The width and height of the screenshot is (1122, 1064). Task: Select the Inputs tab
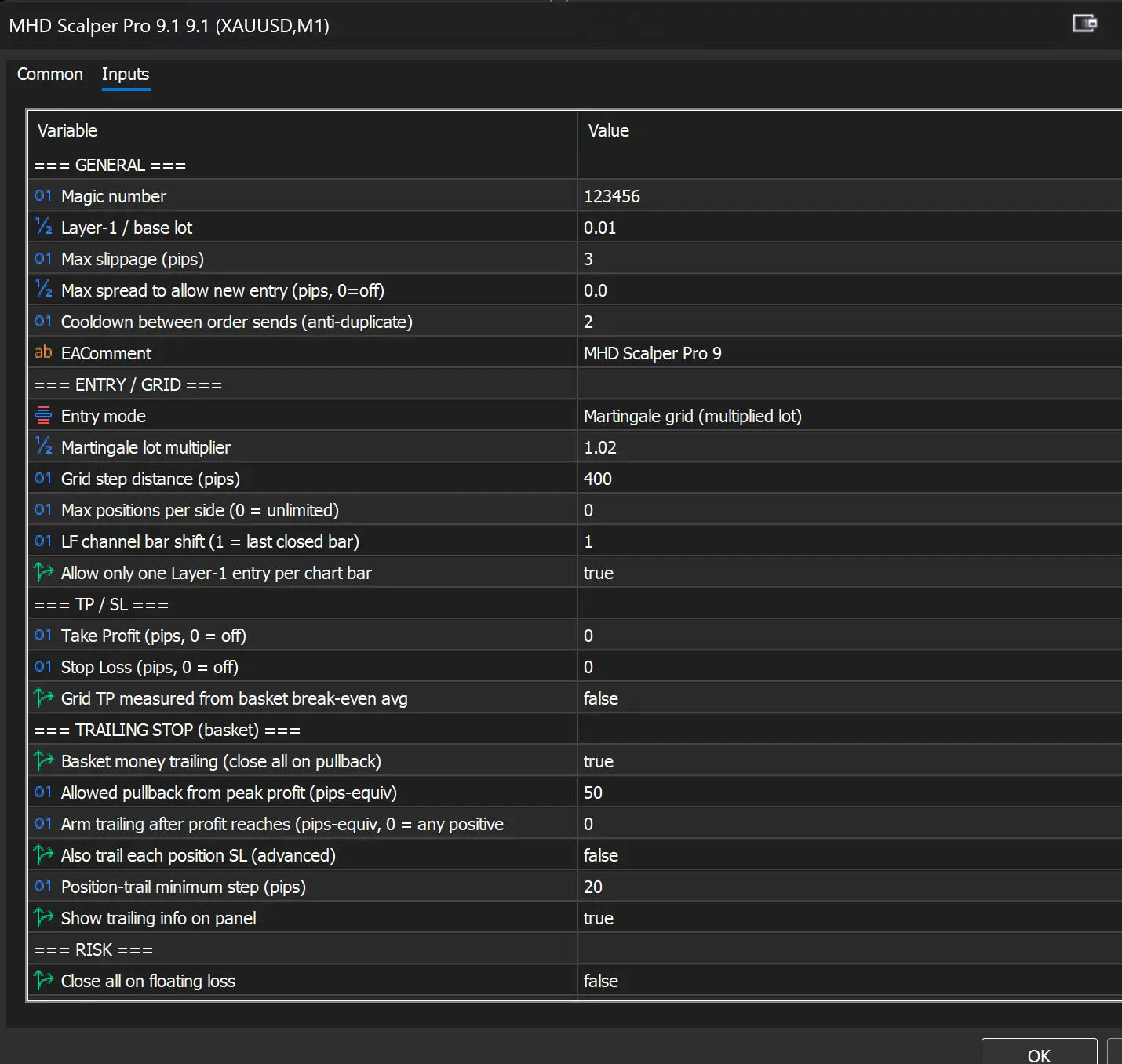point(126,74)
